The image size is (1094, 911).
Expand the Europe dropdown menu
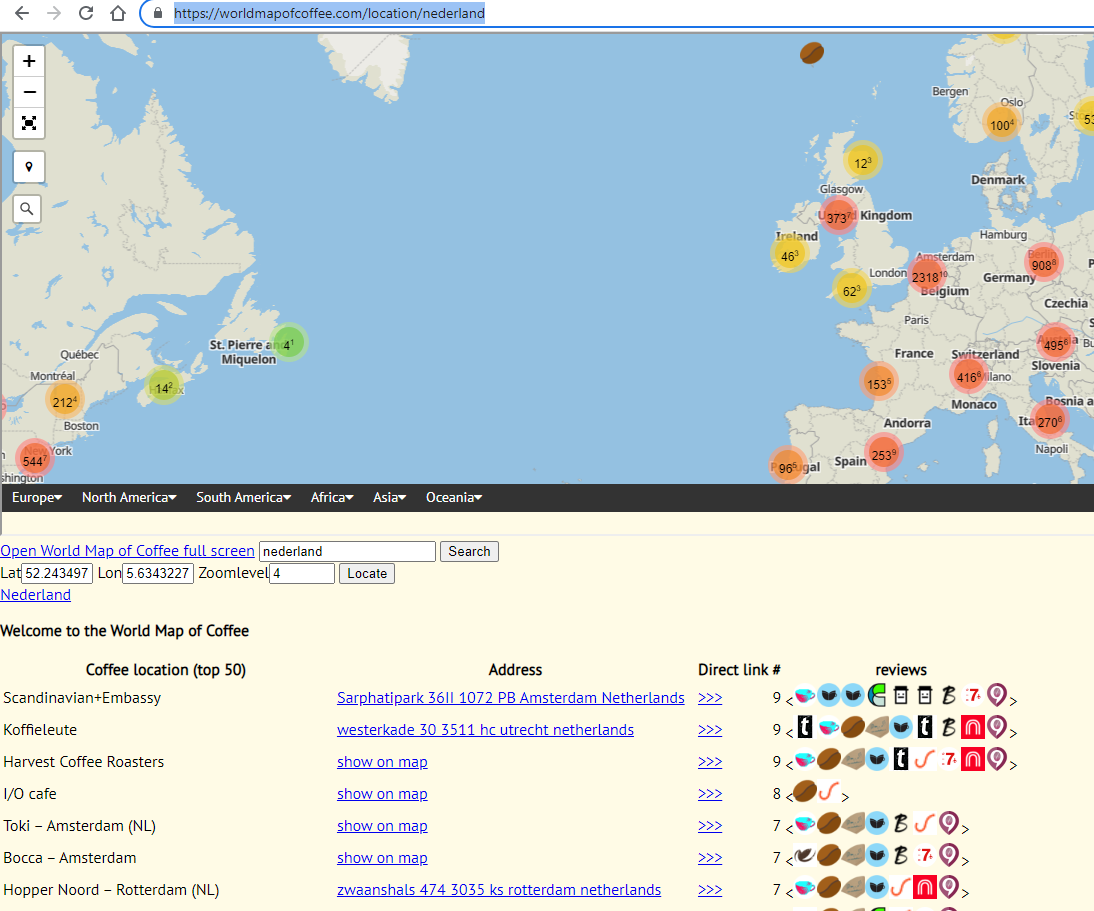pos(37,497)
